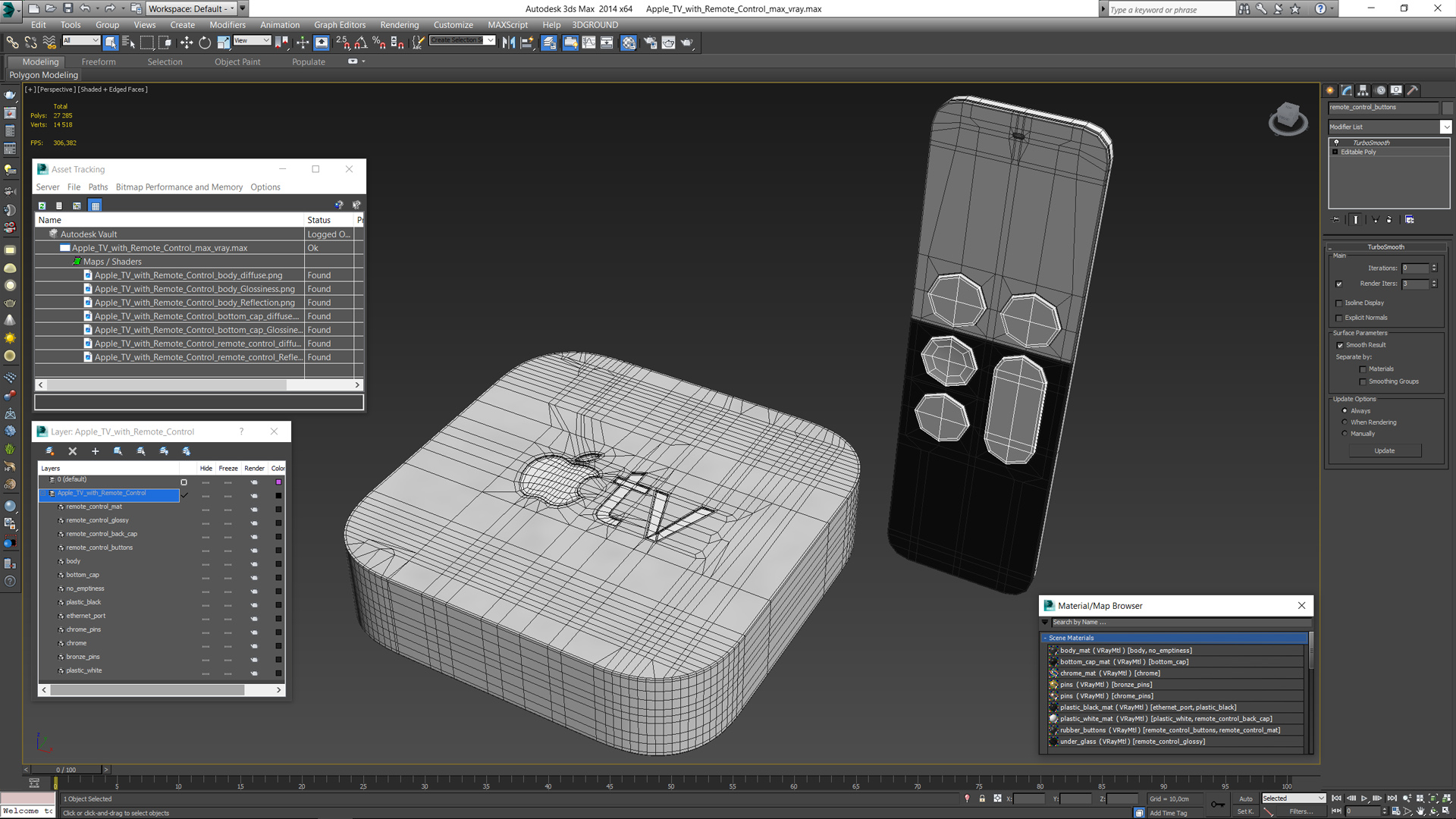This screenshot has height=819, width=1456.
Task: Click Refresh icon in Asset Tracking toolbar
Action: click(42, 206)
